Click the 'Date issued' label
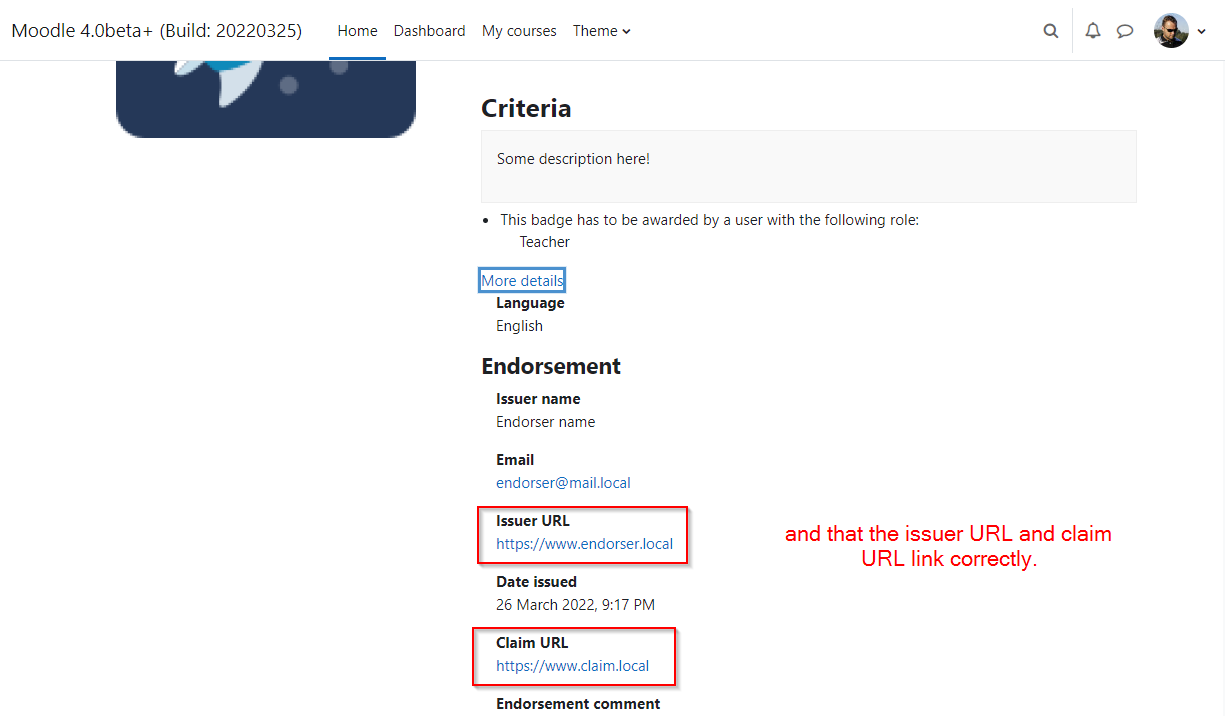Image resolution: width=1225 pixels, height=716 pixels. (536, 581)
